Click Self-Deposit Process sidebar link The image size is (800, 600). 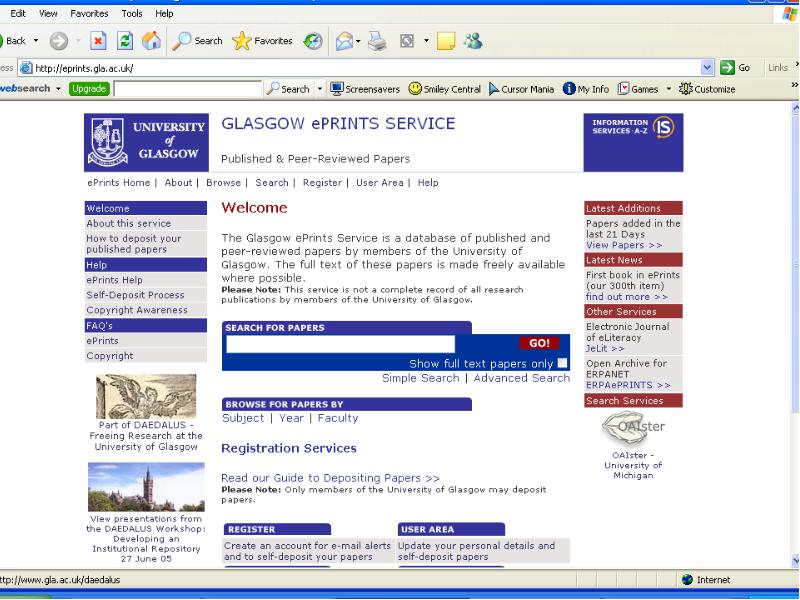135,295
